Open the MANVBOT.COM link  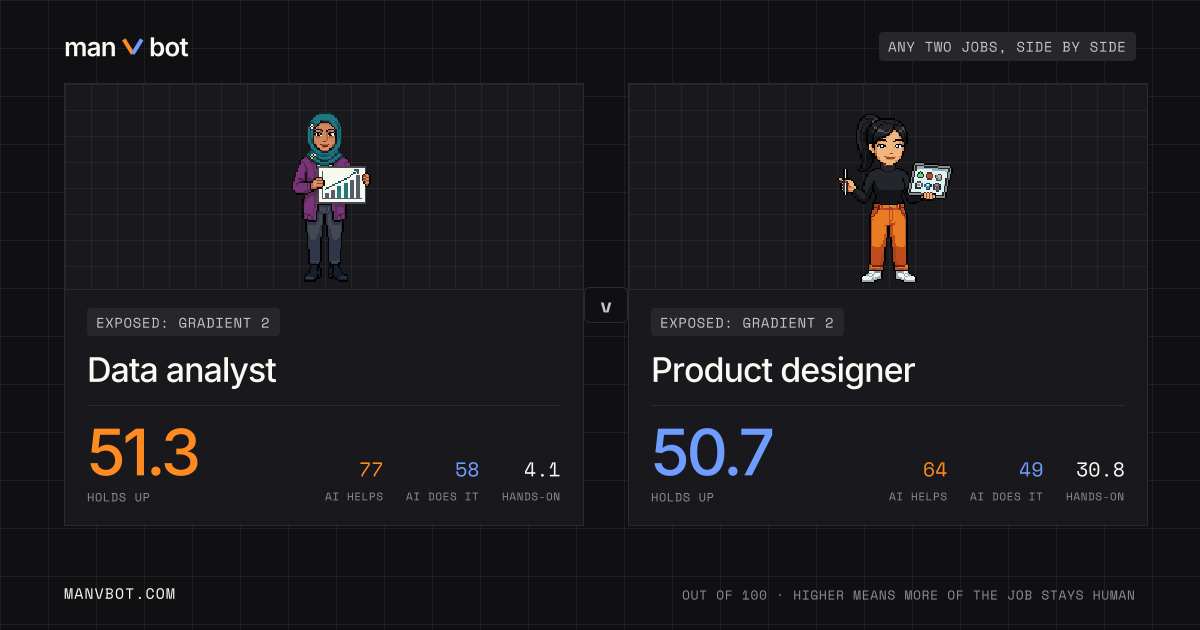pyautogui.click(x=120, y=594)
